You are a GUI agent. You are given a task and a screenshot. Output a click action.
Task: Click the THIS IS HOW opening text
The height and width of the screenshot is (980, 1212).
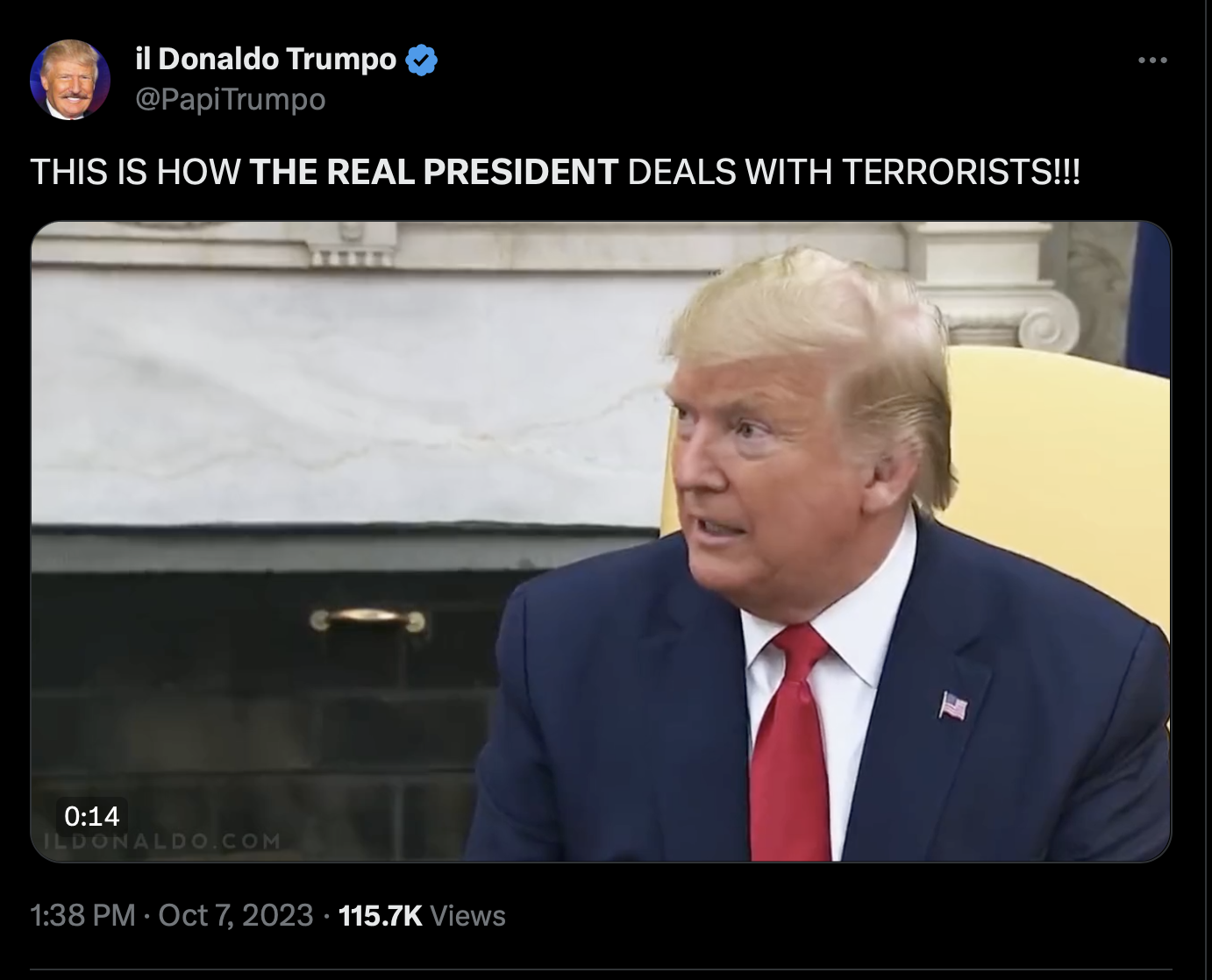(135, 172)
